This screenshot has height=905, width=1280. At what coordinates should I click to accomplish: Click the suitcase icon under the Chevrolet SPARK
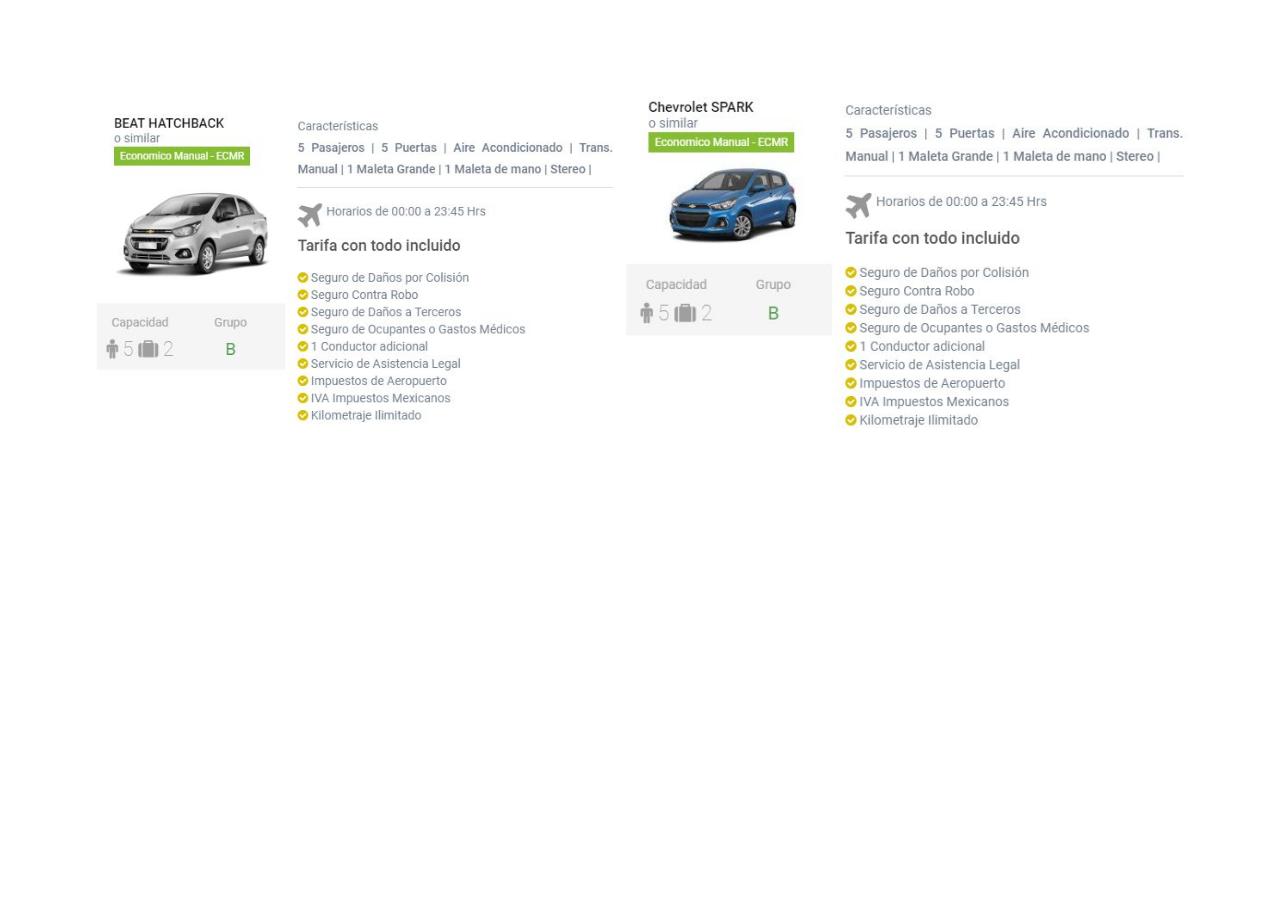point(685,314)
